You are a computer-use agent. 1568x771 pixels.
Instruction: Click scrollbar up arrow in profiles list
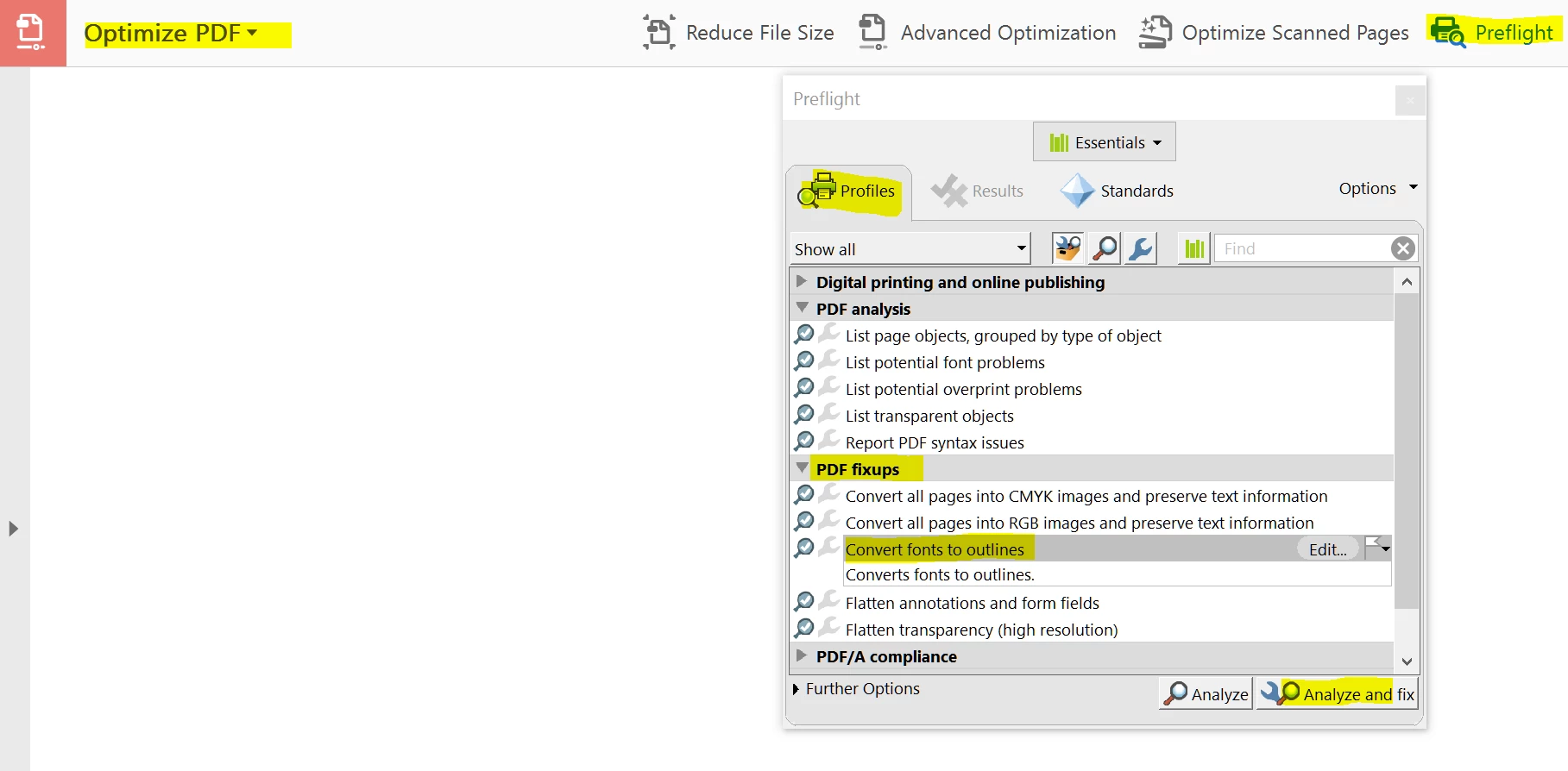1407,282
